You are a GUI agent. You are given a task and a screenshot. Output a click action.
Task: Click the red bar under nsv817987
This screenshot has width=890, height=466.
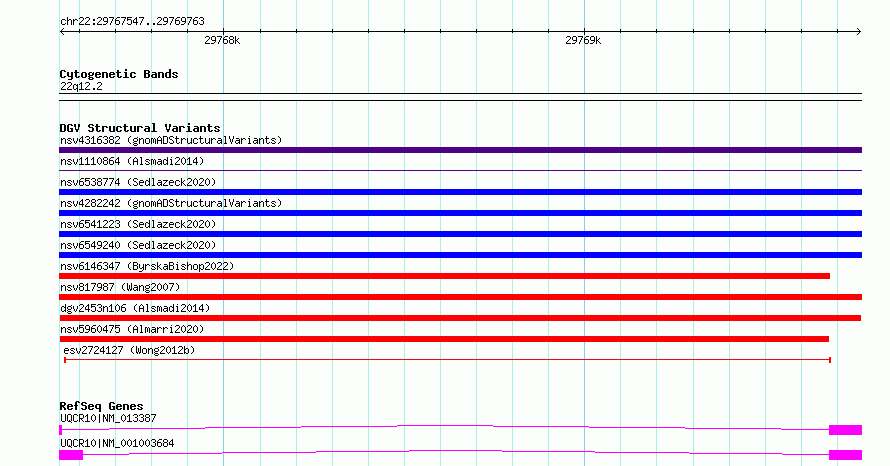coord(460,297)
